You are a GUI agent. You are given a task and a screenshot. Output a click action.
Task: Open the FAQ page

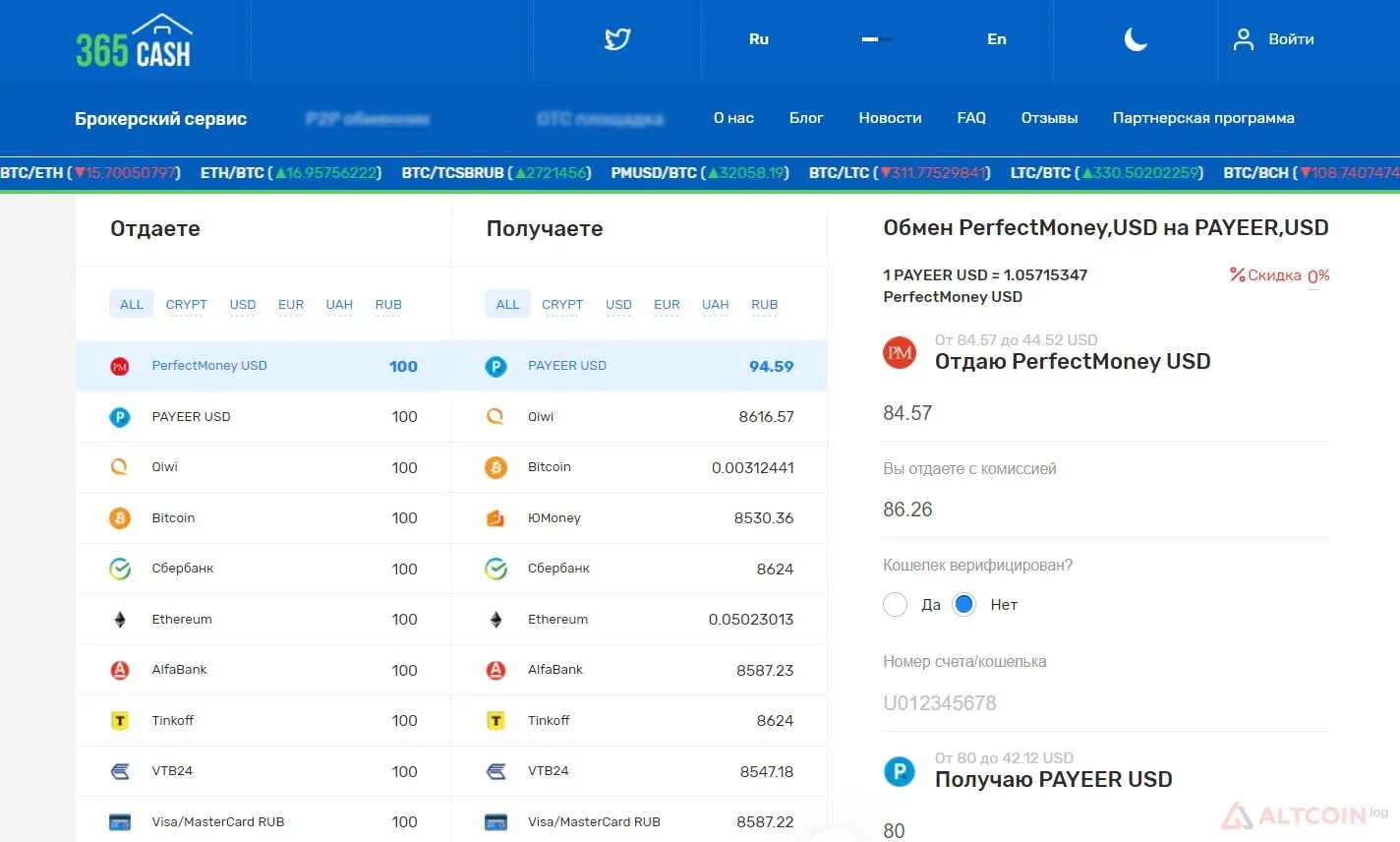click(971, 118)
